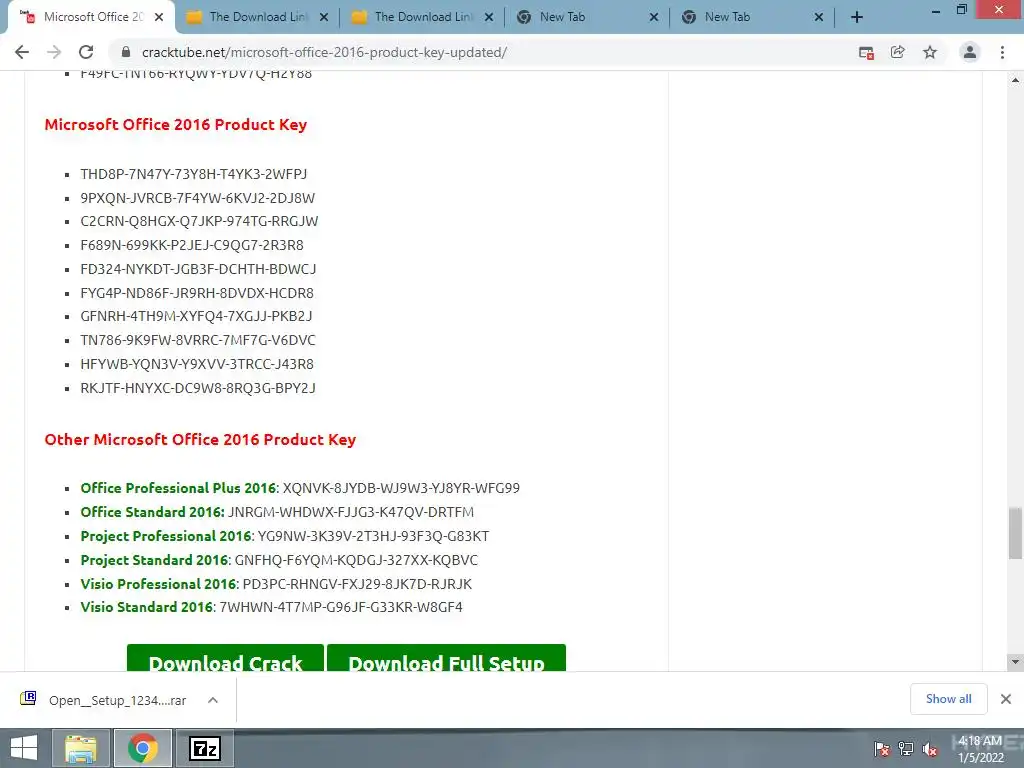Click the 'Office Standard 2016:' label

pyautogui.click(x=152, y=512)
